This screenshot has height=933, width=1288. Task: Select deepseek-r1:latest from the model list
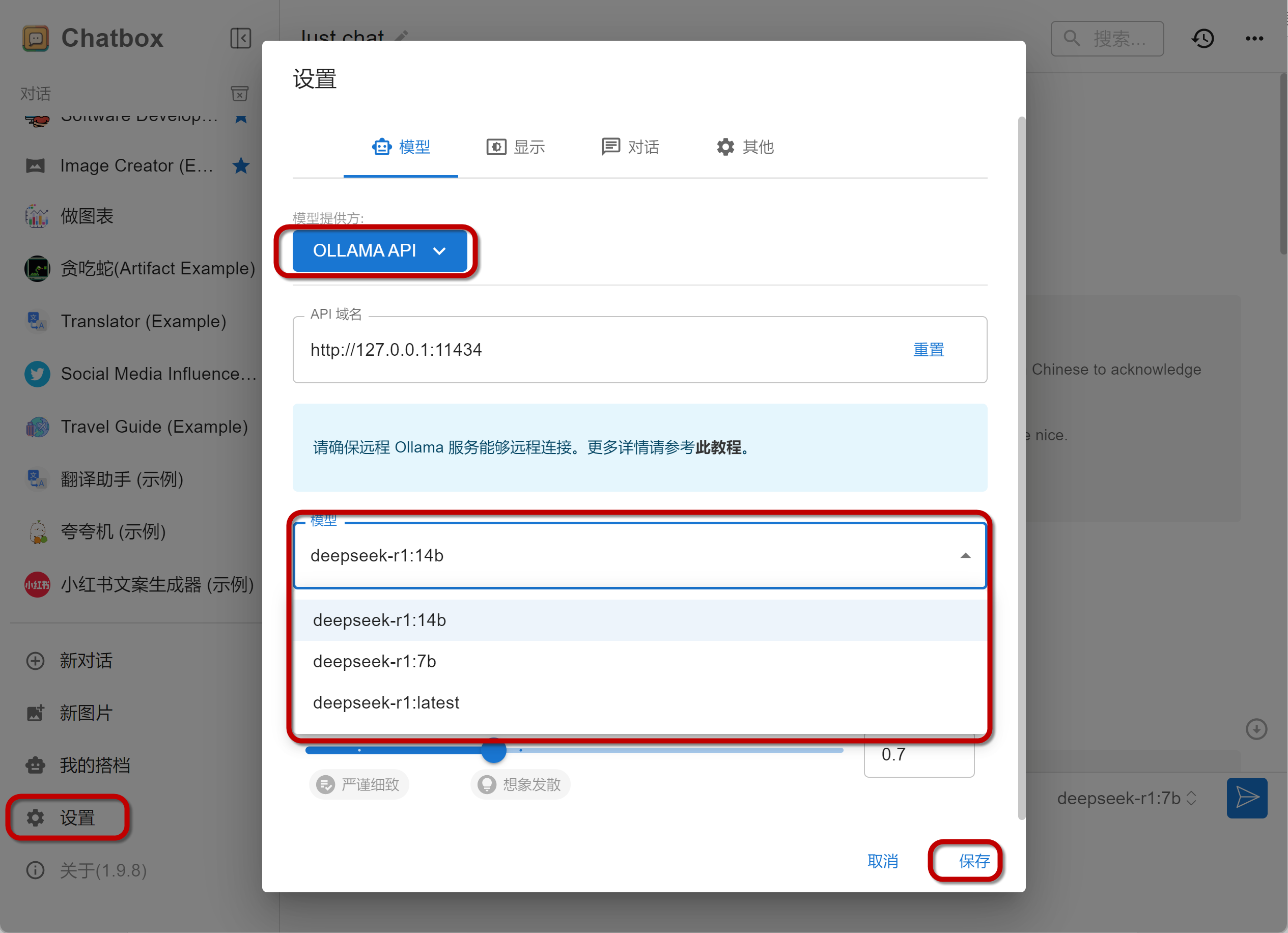coord(640,702)
